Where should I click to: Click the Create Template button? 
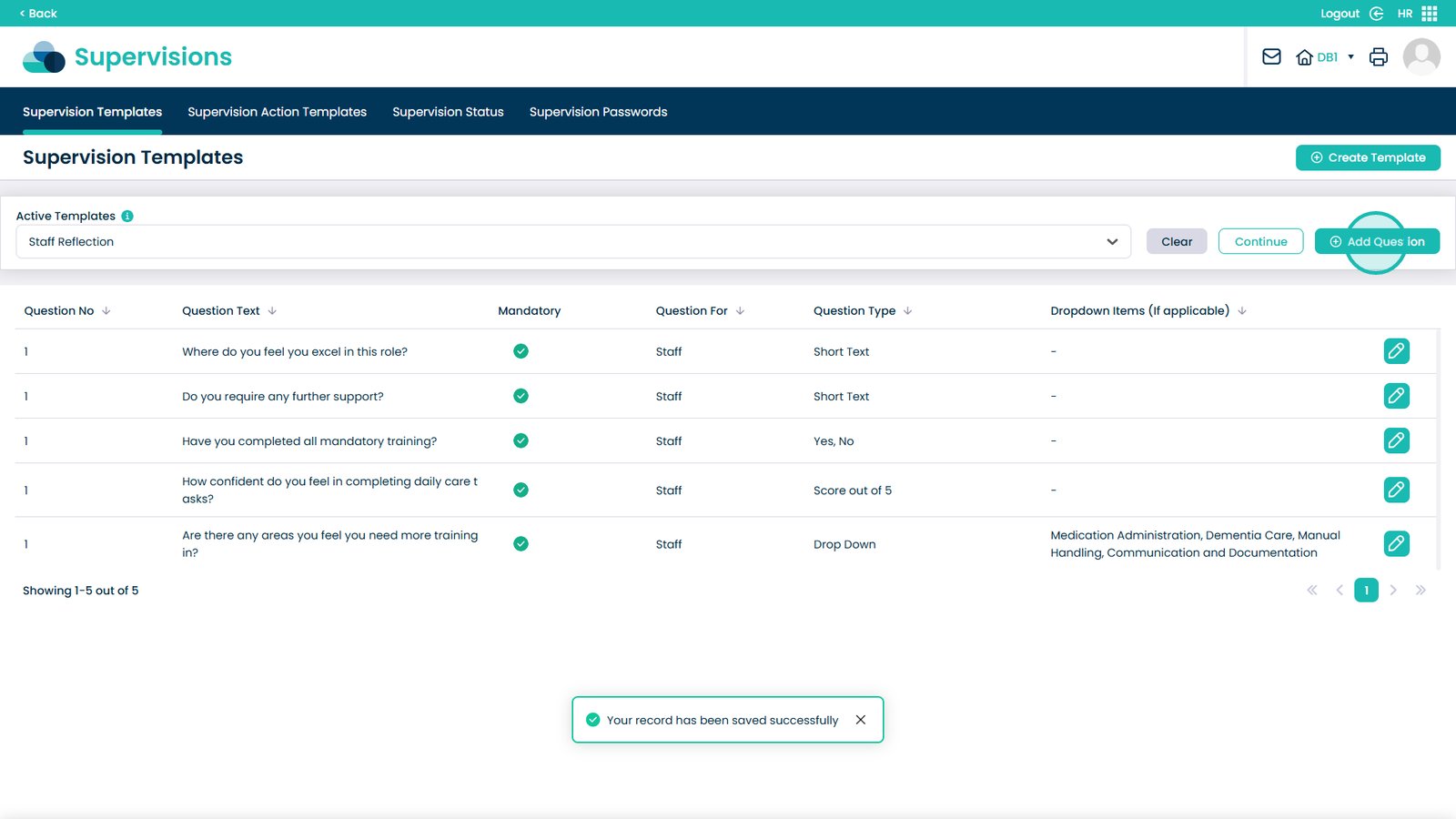(x=1367, y=157)
